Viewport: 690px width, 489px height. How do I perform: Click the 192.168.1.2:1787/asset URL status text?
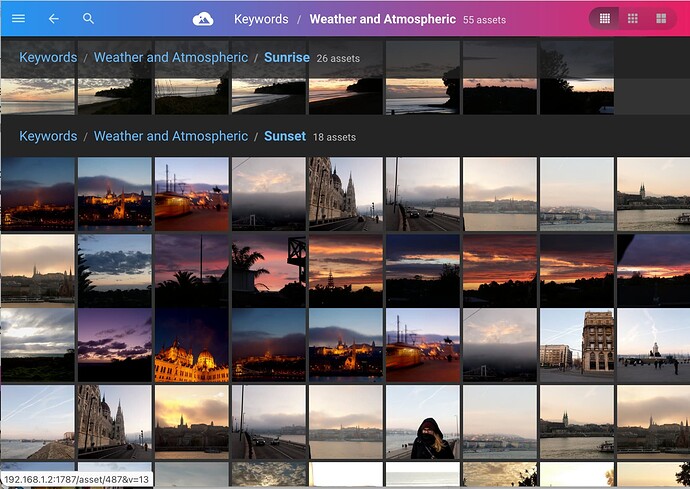click(77, 479)
